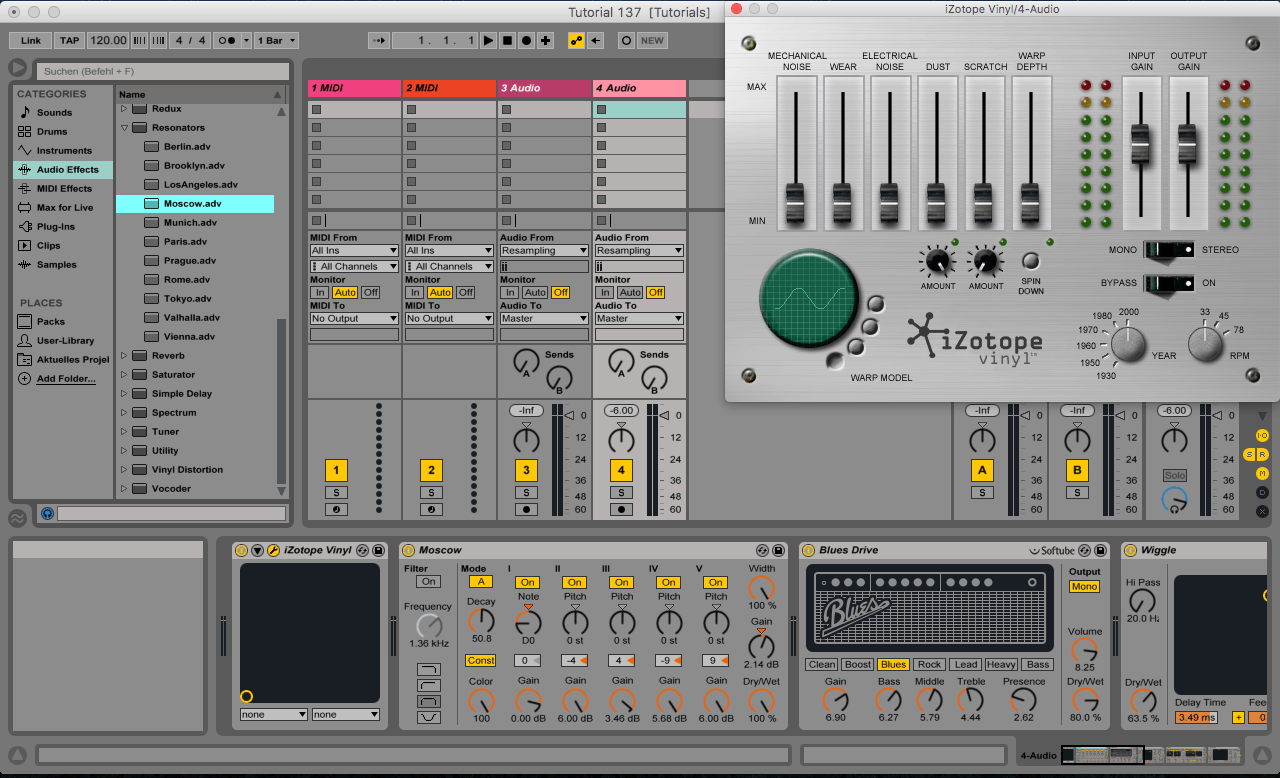Click the Vinyl Input Gain slider
Screen dimensions: 1280x778
click(1141, 145)
